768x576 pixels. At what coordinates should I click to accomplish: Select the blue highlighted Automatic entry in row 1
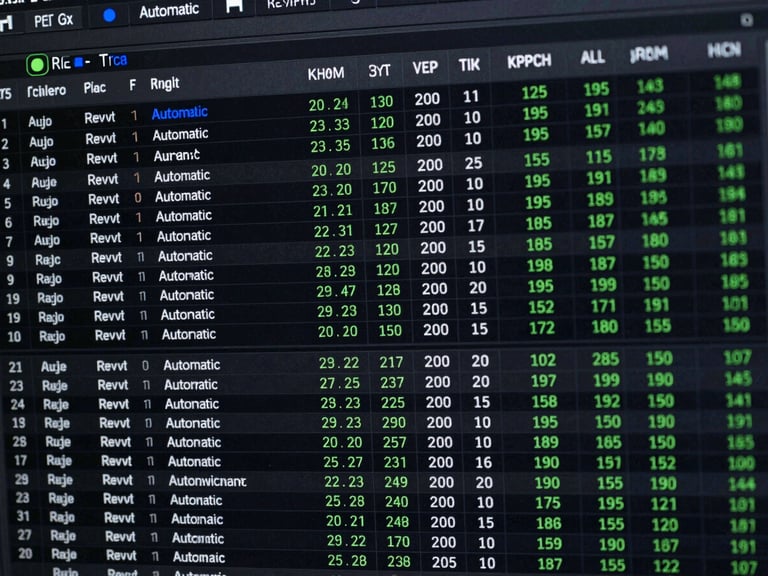point(180,113)
